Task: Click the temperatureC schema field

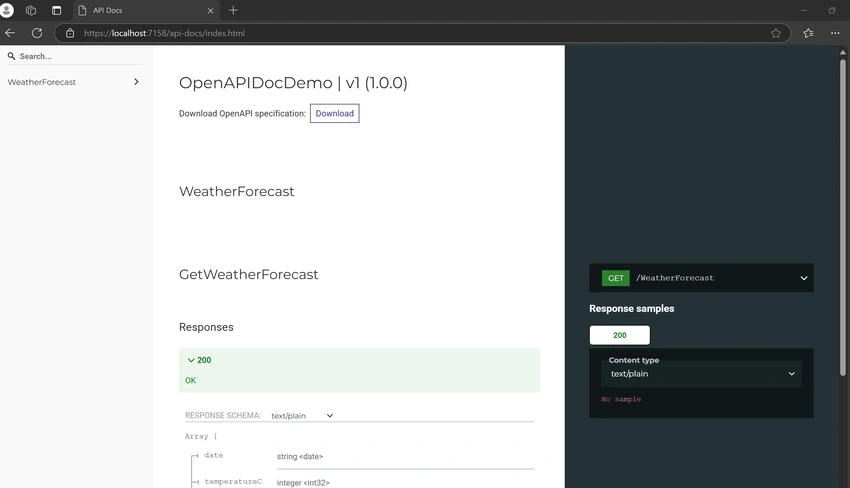Action: tap(233, 481)
